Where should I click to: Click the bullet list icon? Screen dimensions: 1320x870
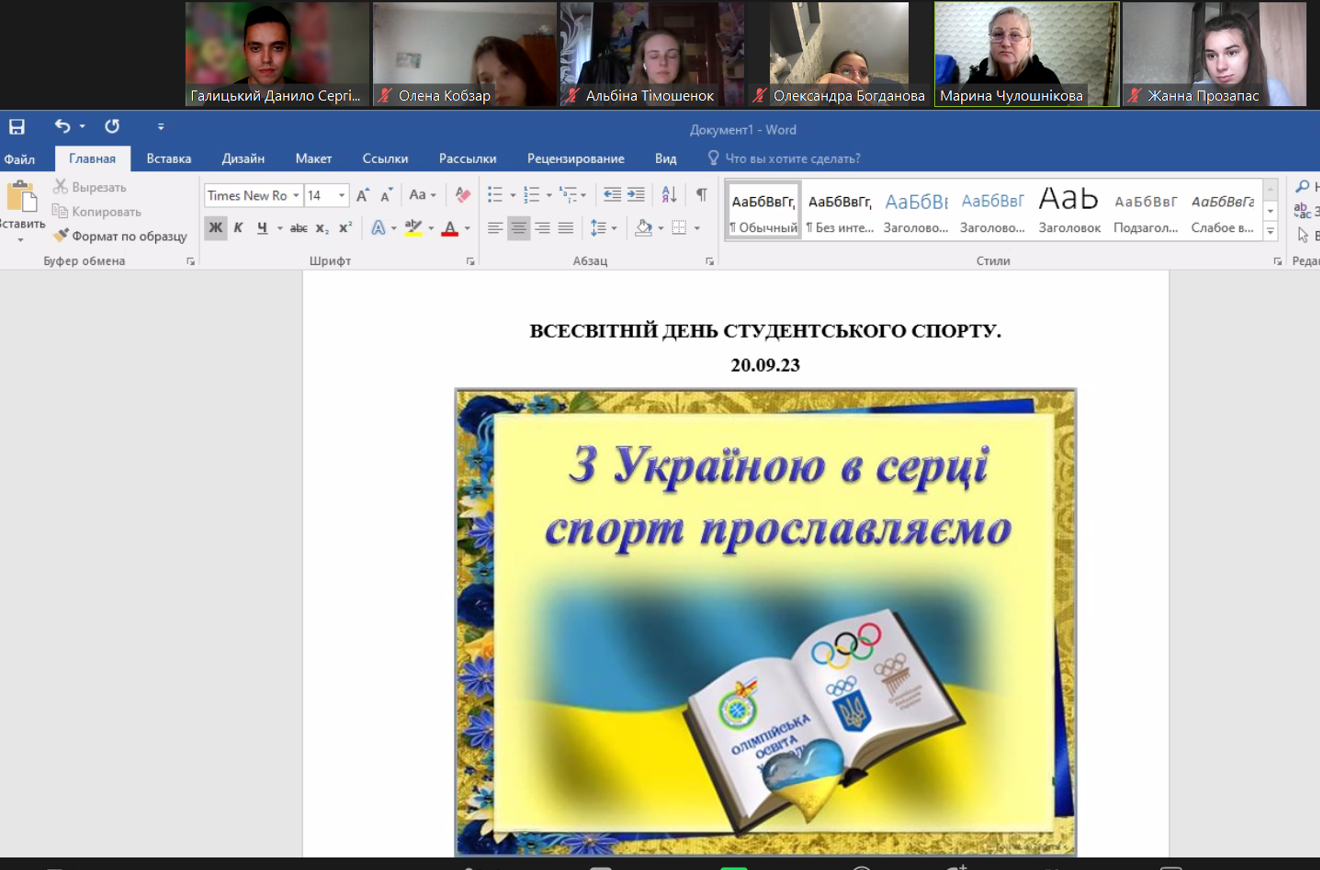pyautogui.click(x=495, y=196)
